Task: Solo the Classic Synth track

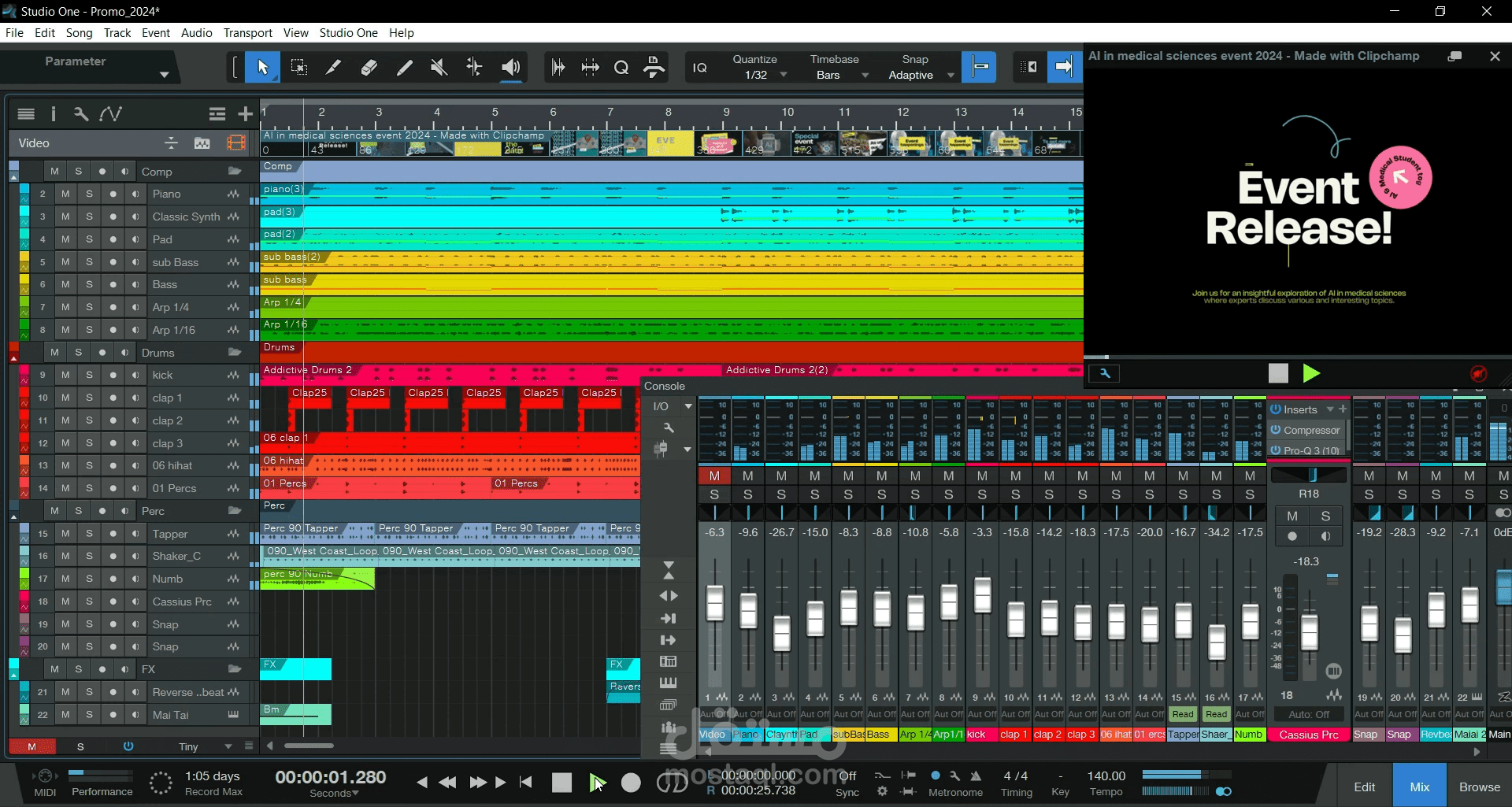Action: pyautogui.click(x=89, y=217)
